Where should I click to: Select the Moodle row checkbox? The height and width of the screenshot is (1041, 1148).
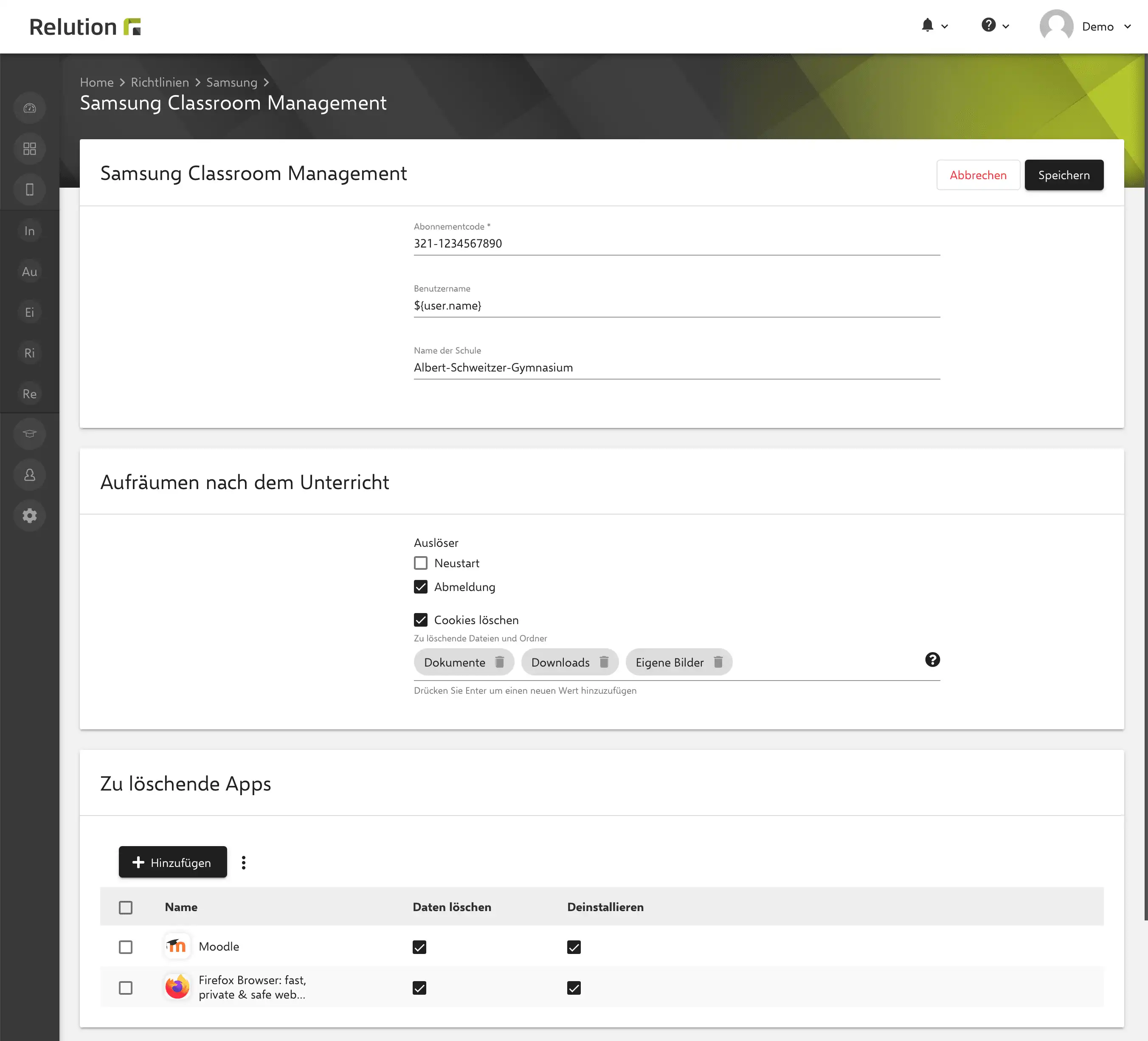126,947
